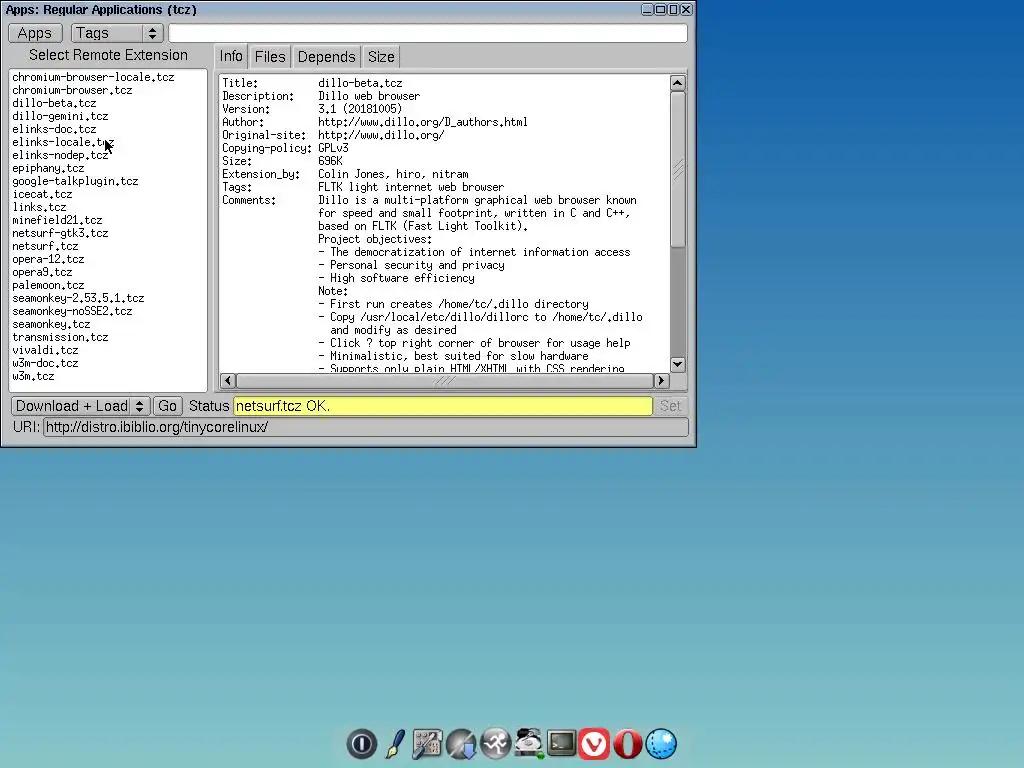This screenshot has width=1024, height=768.
Task: Switch to the Depends tab
Action: (x=327, y=57)
